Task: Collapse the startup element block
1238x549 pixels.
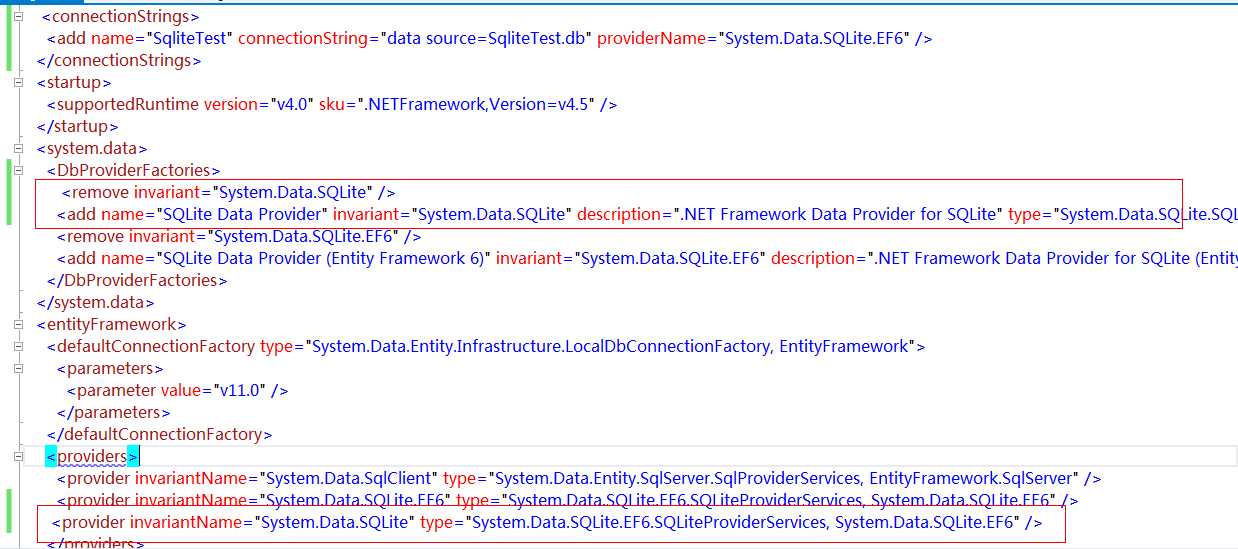Action: click(18, 82)
